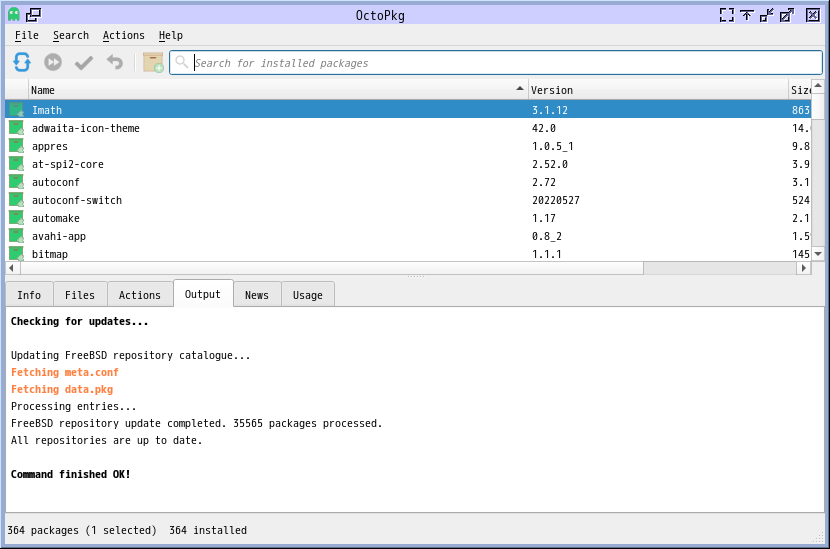The height and width of the screenshot is (549, 830).
Task: Click the package icon of at-spi2-core row
Action: (x=17, y=164)
